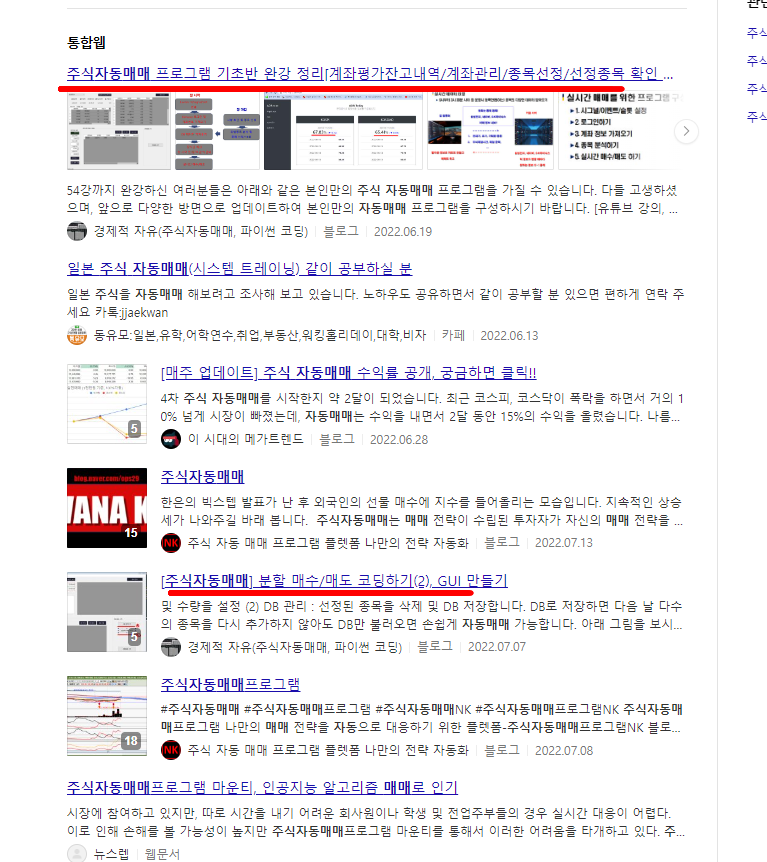Click 경제적 자유 profile icon dated 2022.07.07
This screenshot has width=767, height=862.
[x=171, y=646]
